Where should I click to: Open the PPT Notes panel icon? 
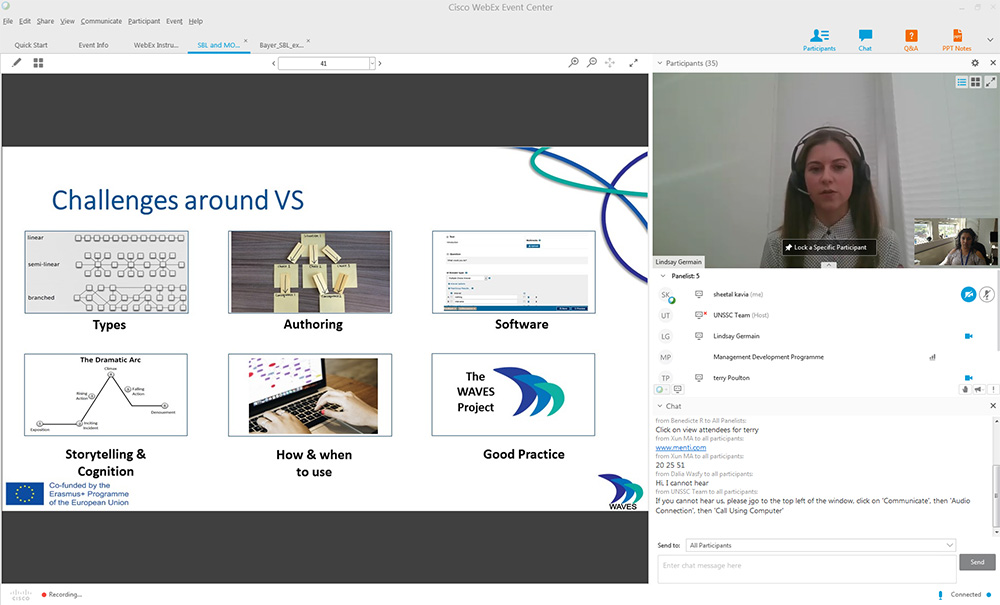click(957, 40)
